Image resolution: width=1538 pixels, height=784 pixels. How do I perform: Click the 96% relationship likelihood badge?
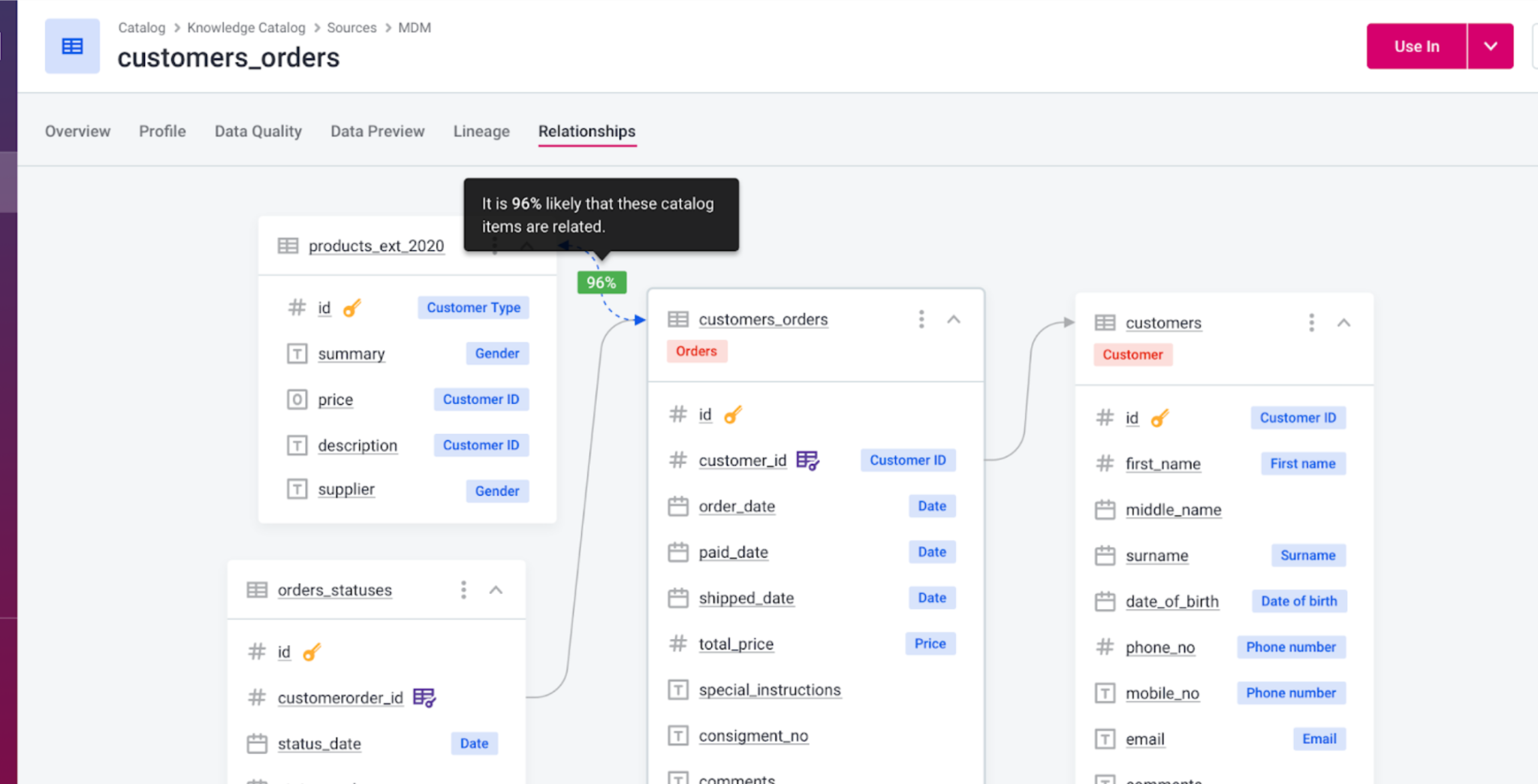tap(602, 282)
